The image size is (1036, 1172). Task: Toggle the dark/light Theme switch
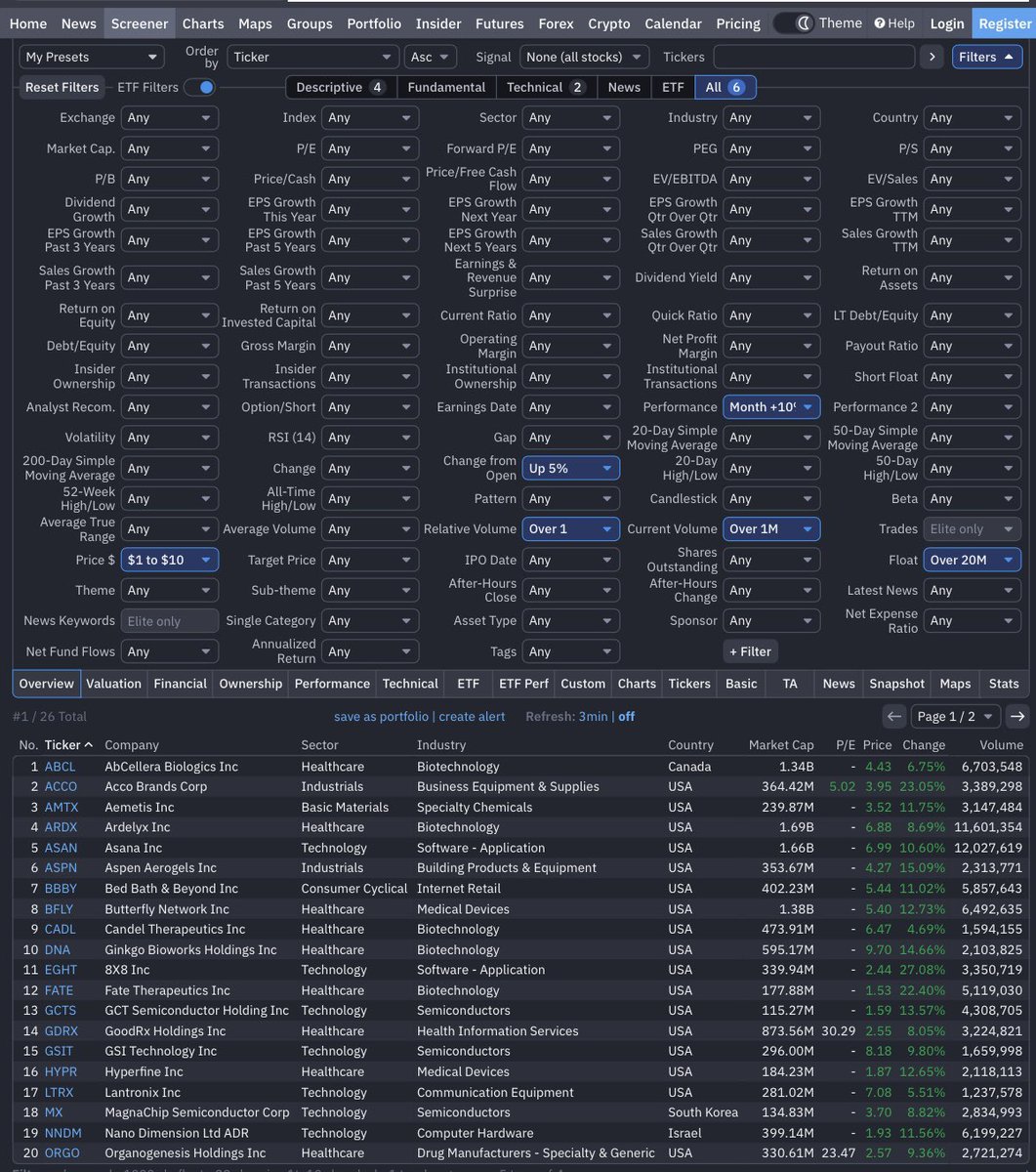coord(795,23)
